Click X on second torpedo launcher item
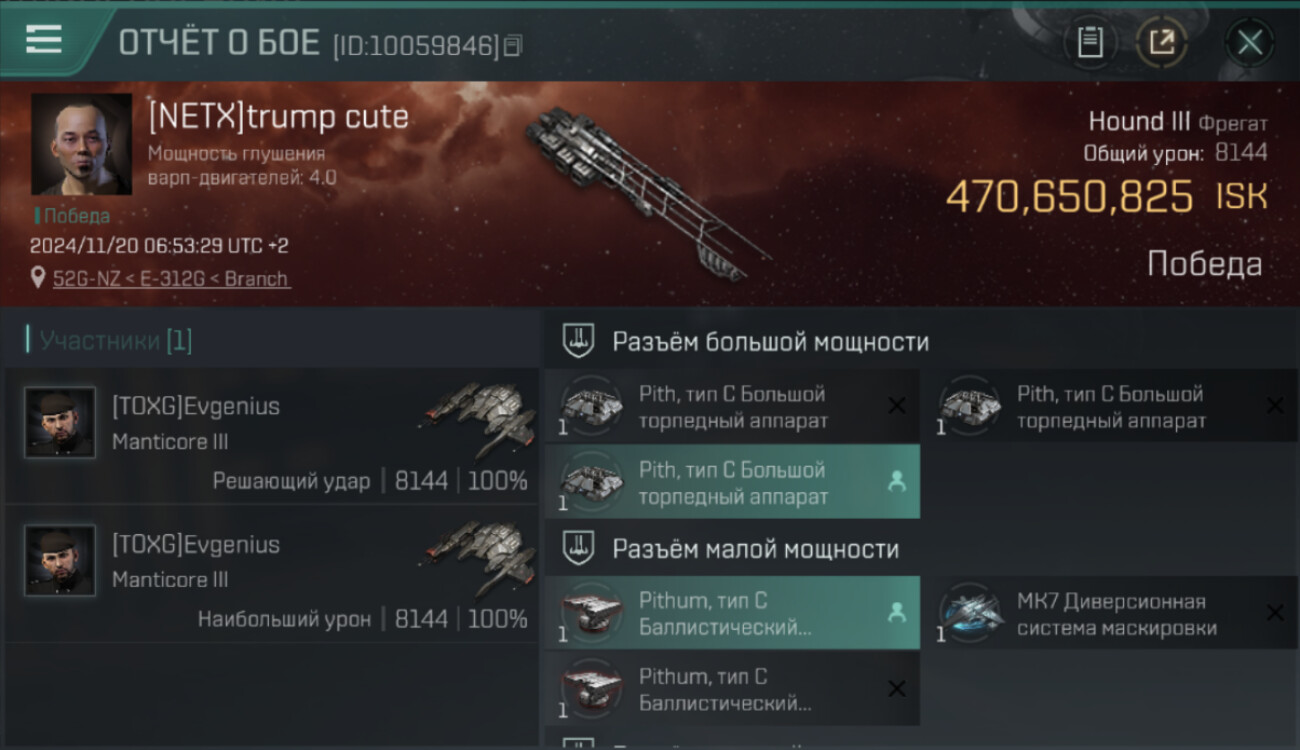 (x=1275, y=405)
